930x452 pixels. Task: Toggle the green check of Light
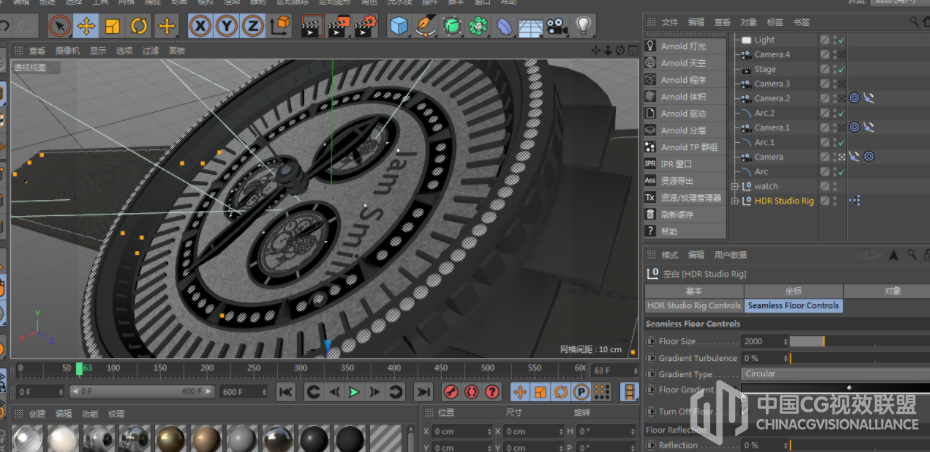click(842, 40)
